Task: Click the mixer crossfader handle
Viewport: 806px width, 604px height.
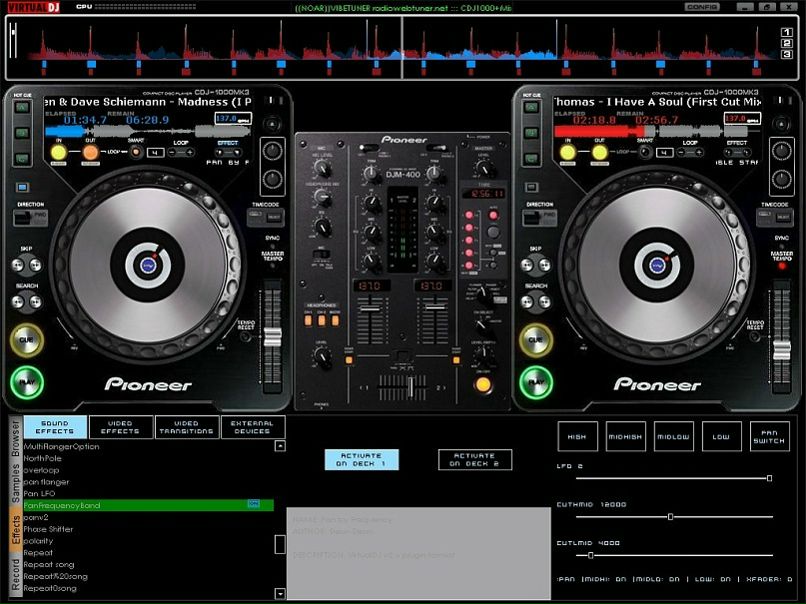Action: click(411, 387)
